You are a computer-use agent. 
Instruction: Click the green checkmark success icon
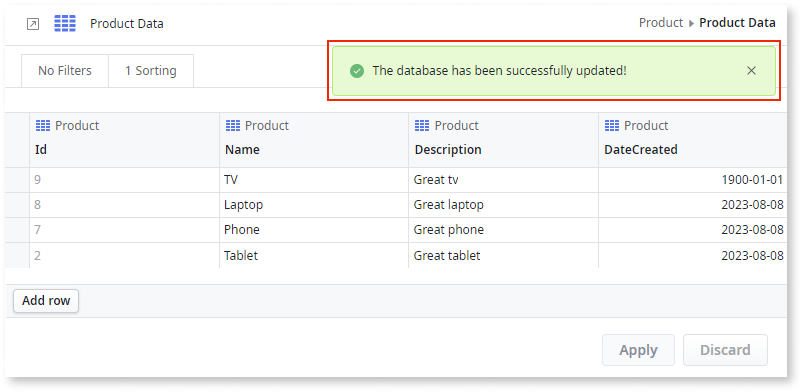[357, 71]
